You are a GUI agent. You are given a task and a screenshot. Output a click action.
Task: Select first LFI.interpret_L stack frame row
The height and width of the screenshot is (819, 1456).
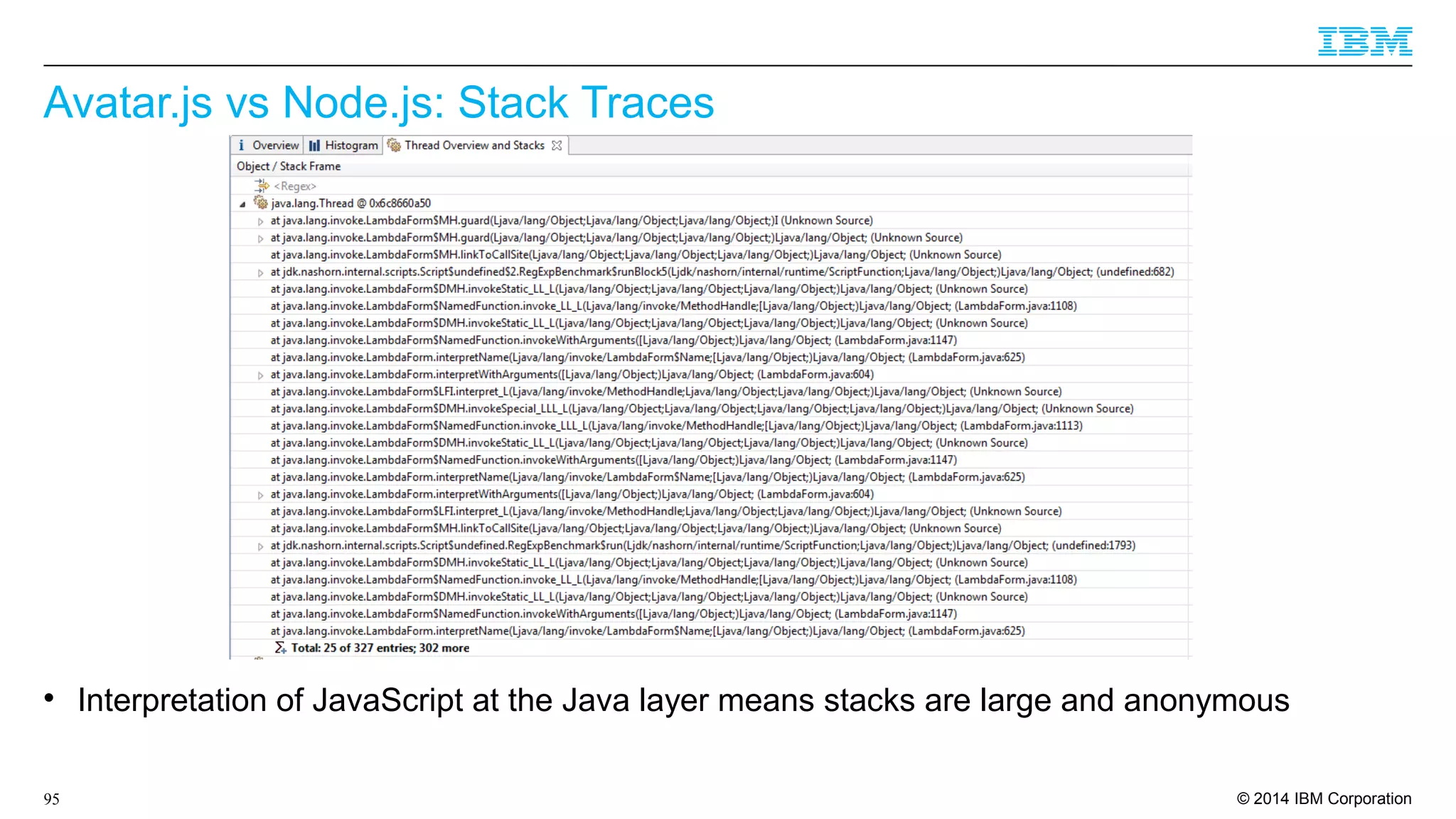(711, 392)
